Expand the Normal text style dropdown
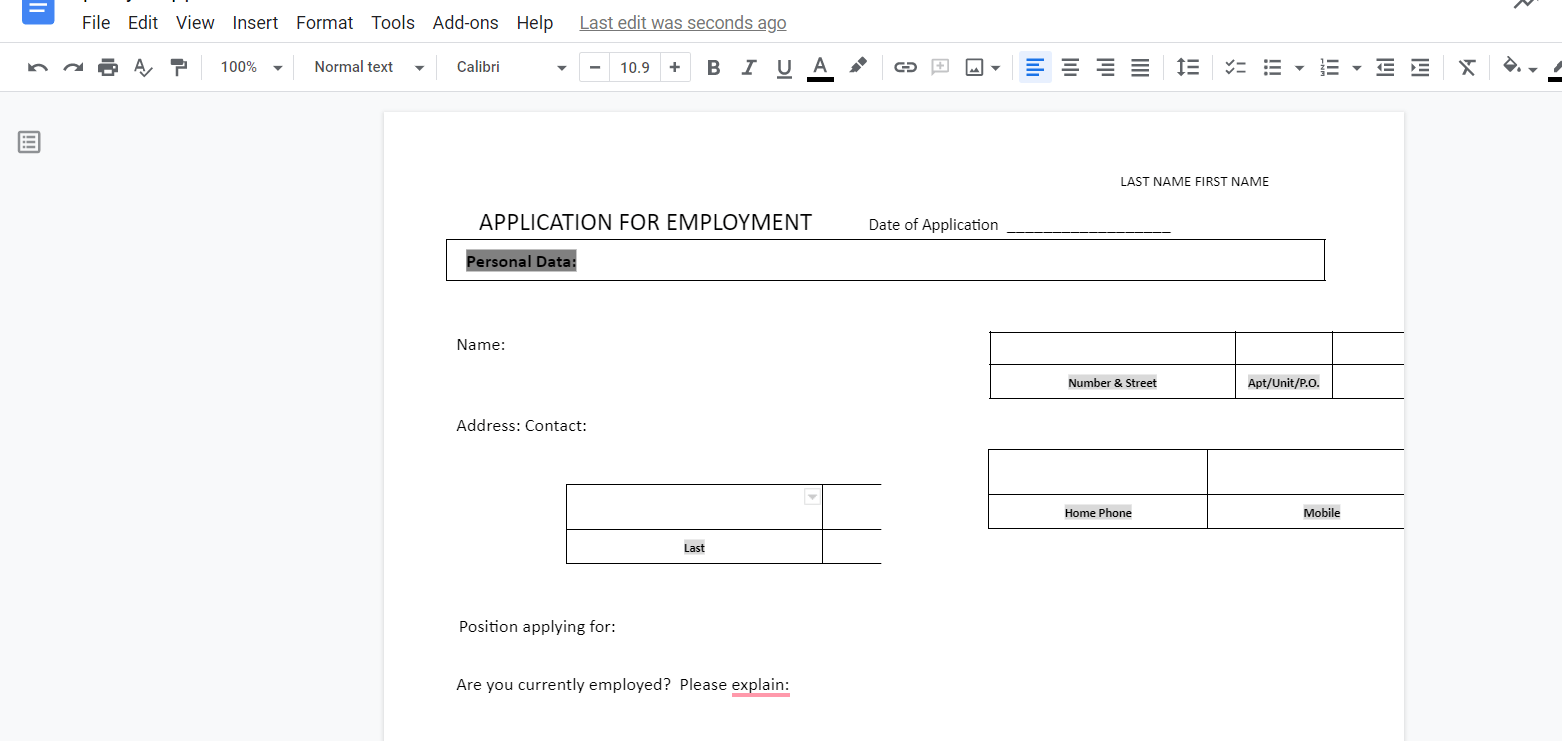The width and height of the screenshot is (1562, 741). [368, 67]
